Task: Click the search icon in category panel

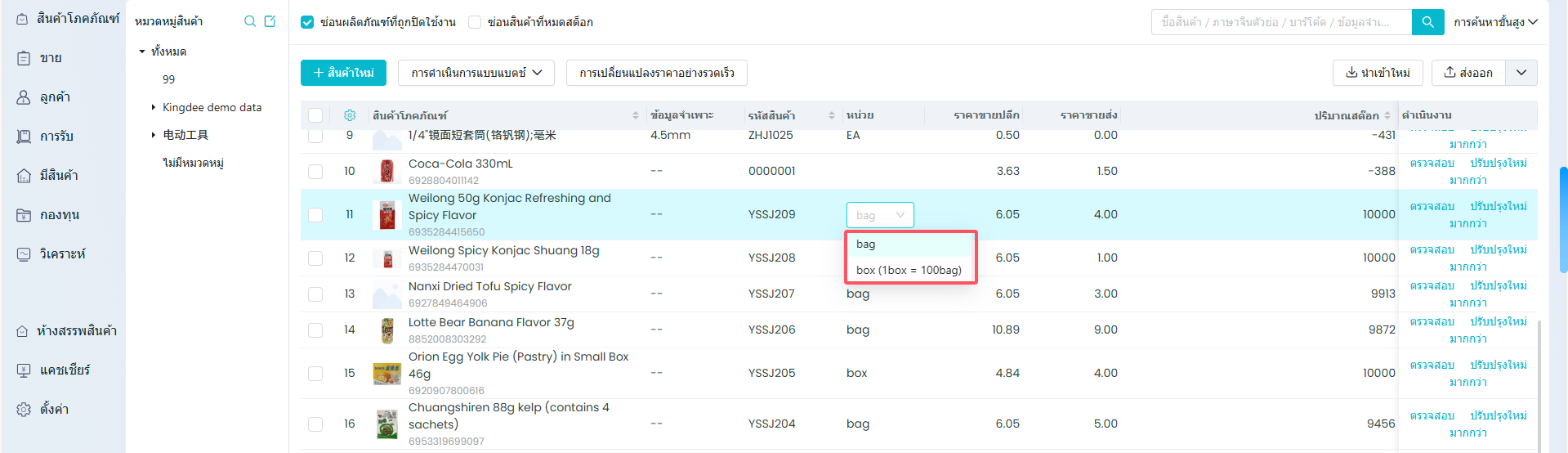Action: (250, 21)
